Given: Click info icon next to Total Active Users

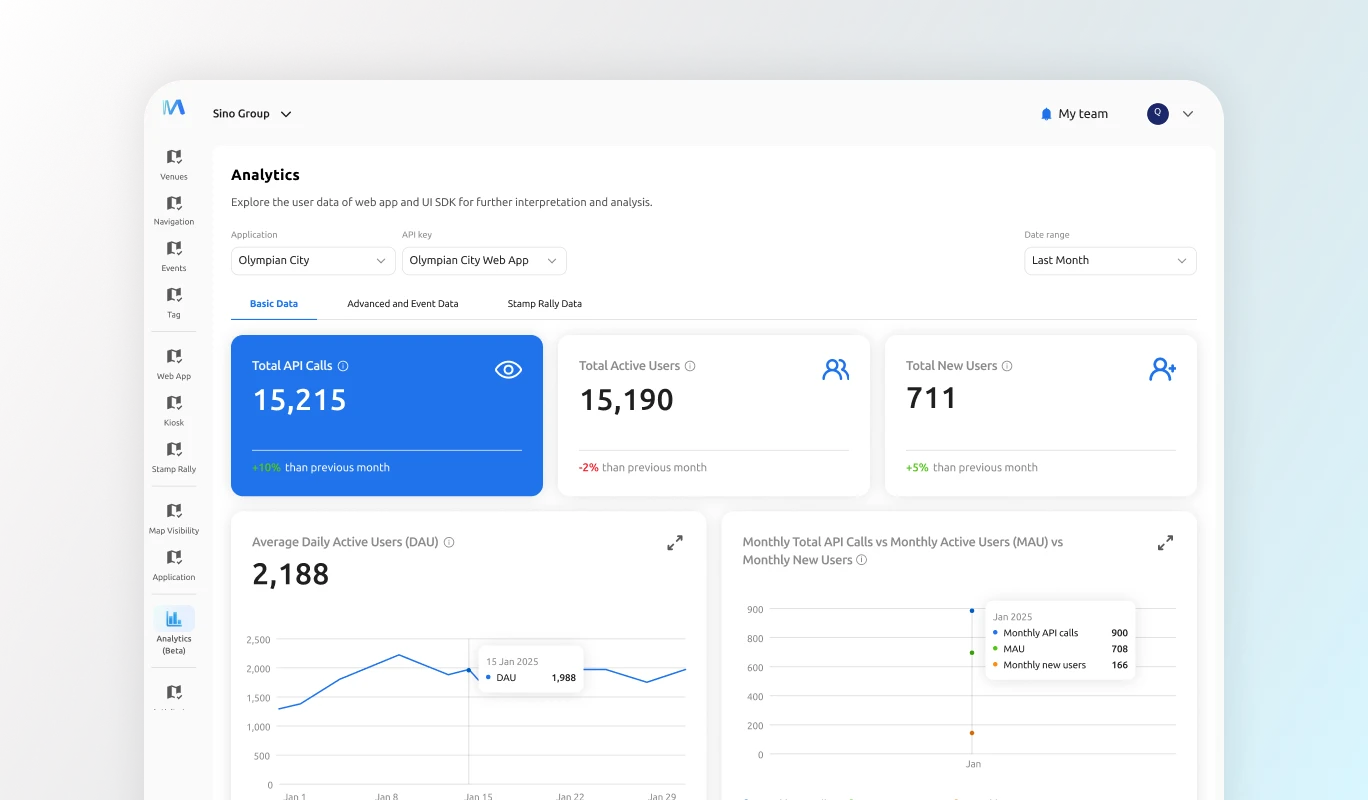Looking at the screenshot, I should [x=690, y=366].
